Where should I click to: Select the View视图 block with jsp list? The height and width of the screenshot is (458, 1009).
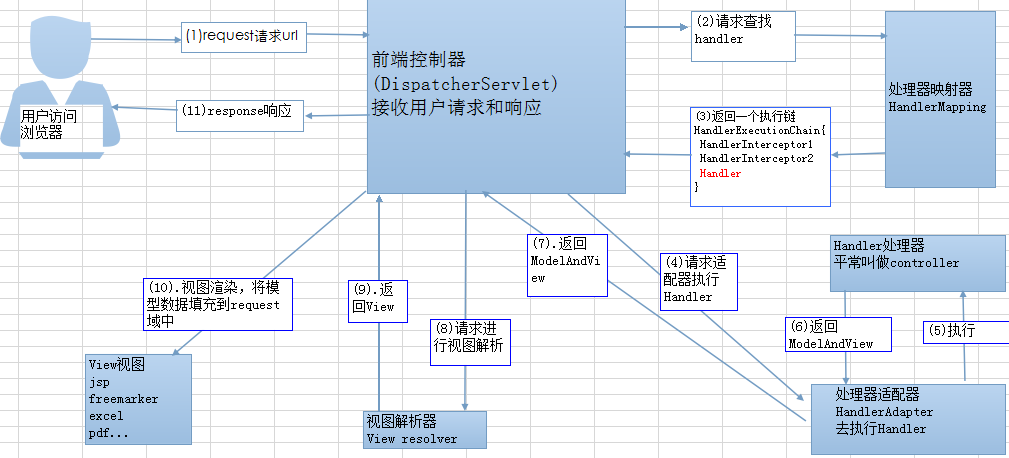click(138, 399)
